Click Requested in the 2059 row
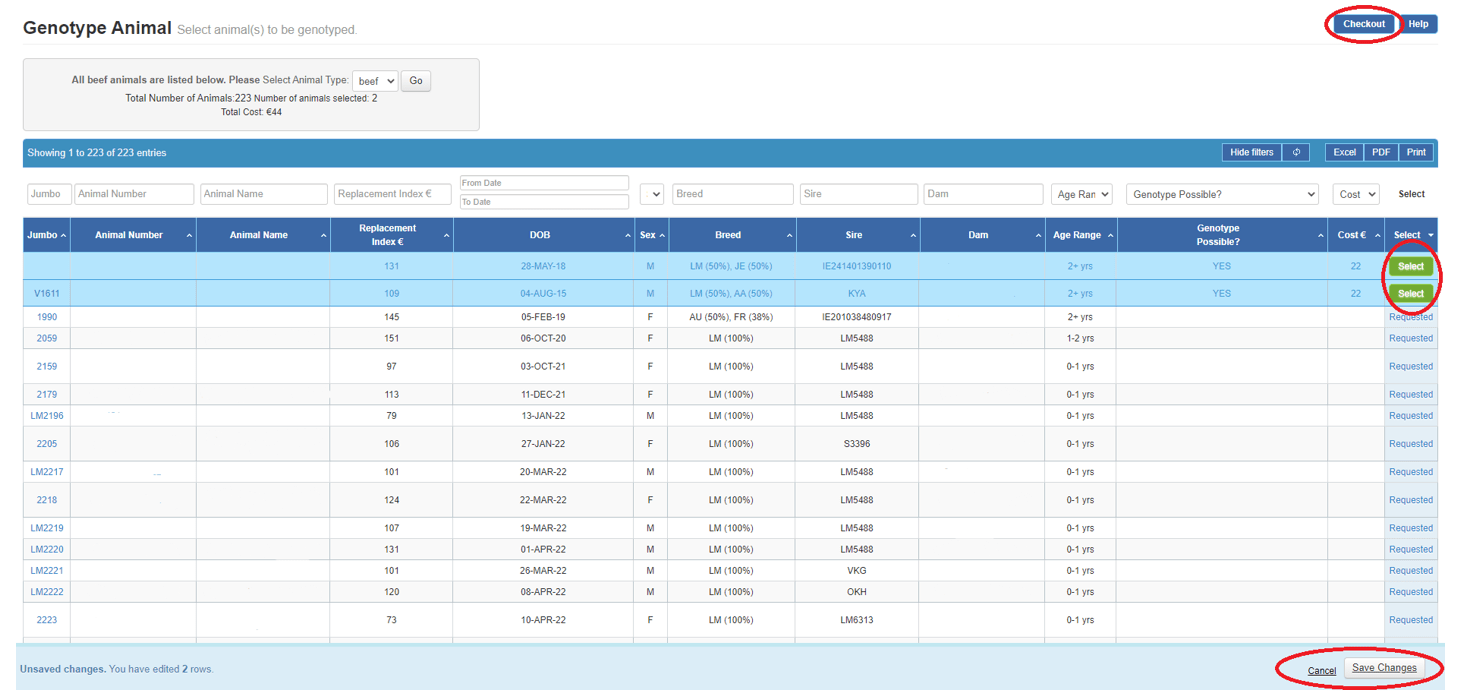1463x697 pixels. pos(1411,338)
